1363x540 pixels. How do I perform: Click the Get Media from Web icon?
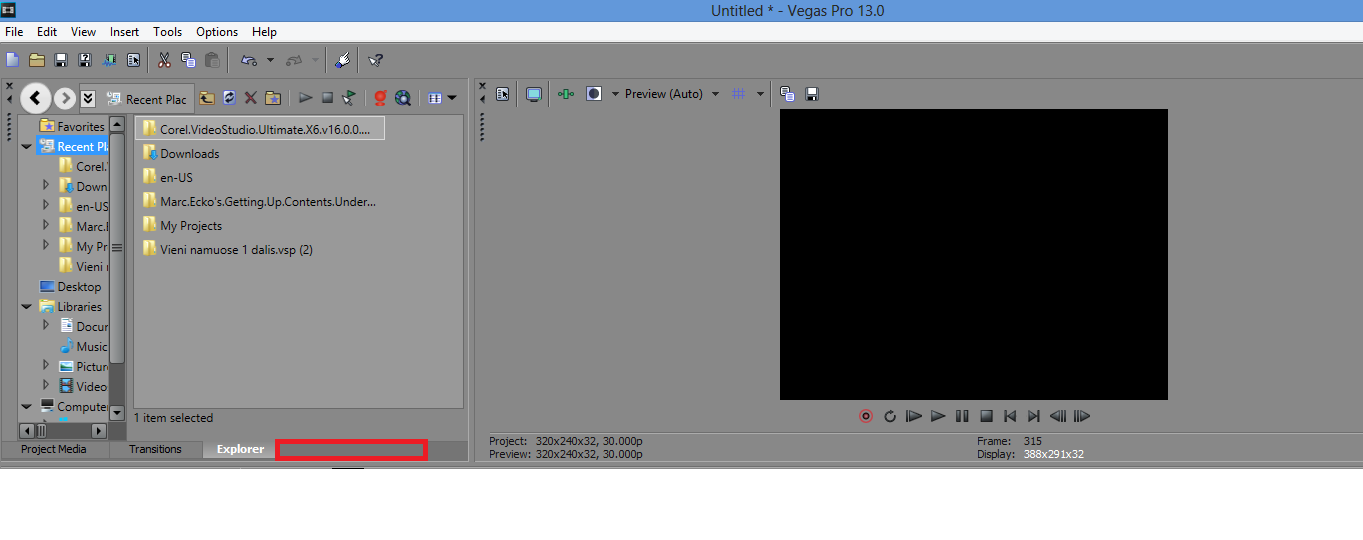tap(380, 98)
